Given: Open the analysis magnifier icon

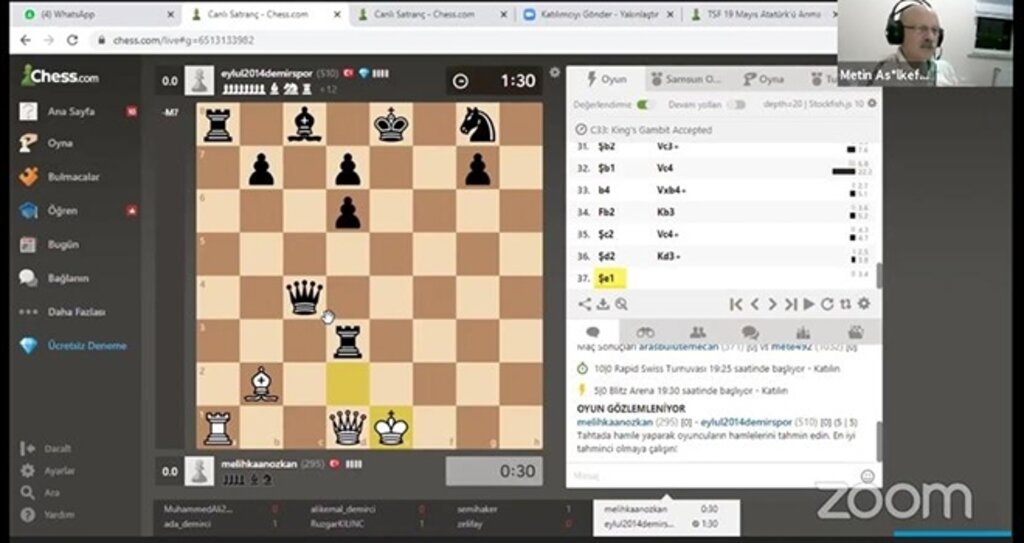Looking at the screenshot, I should click(x=621, y=304).
